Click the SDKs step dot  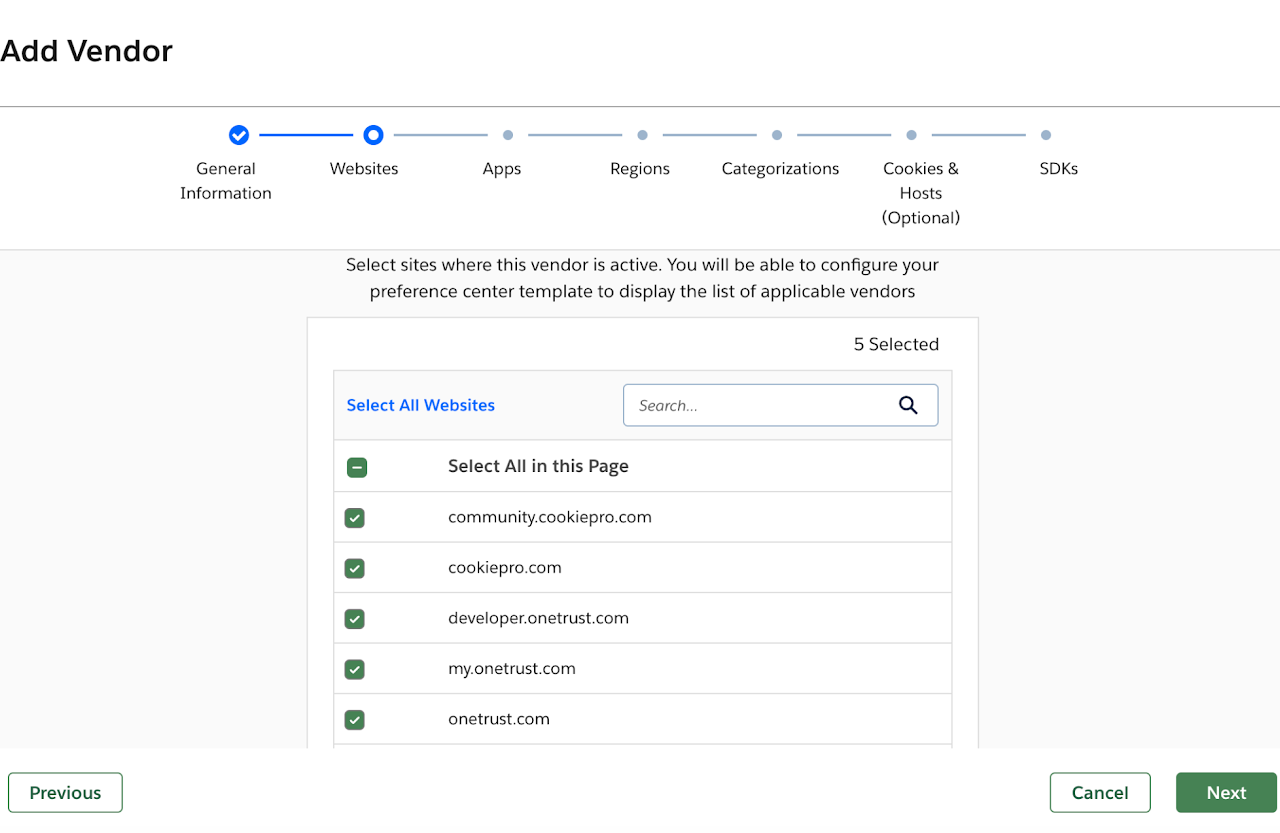pyautogui.click(x=1046, y=135)
